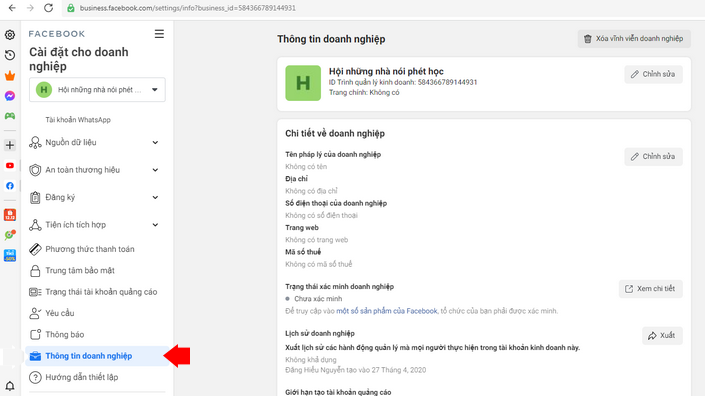Open Messenger icon in browser sidebar
The image size is (705, 396).
click(10, 96)
